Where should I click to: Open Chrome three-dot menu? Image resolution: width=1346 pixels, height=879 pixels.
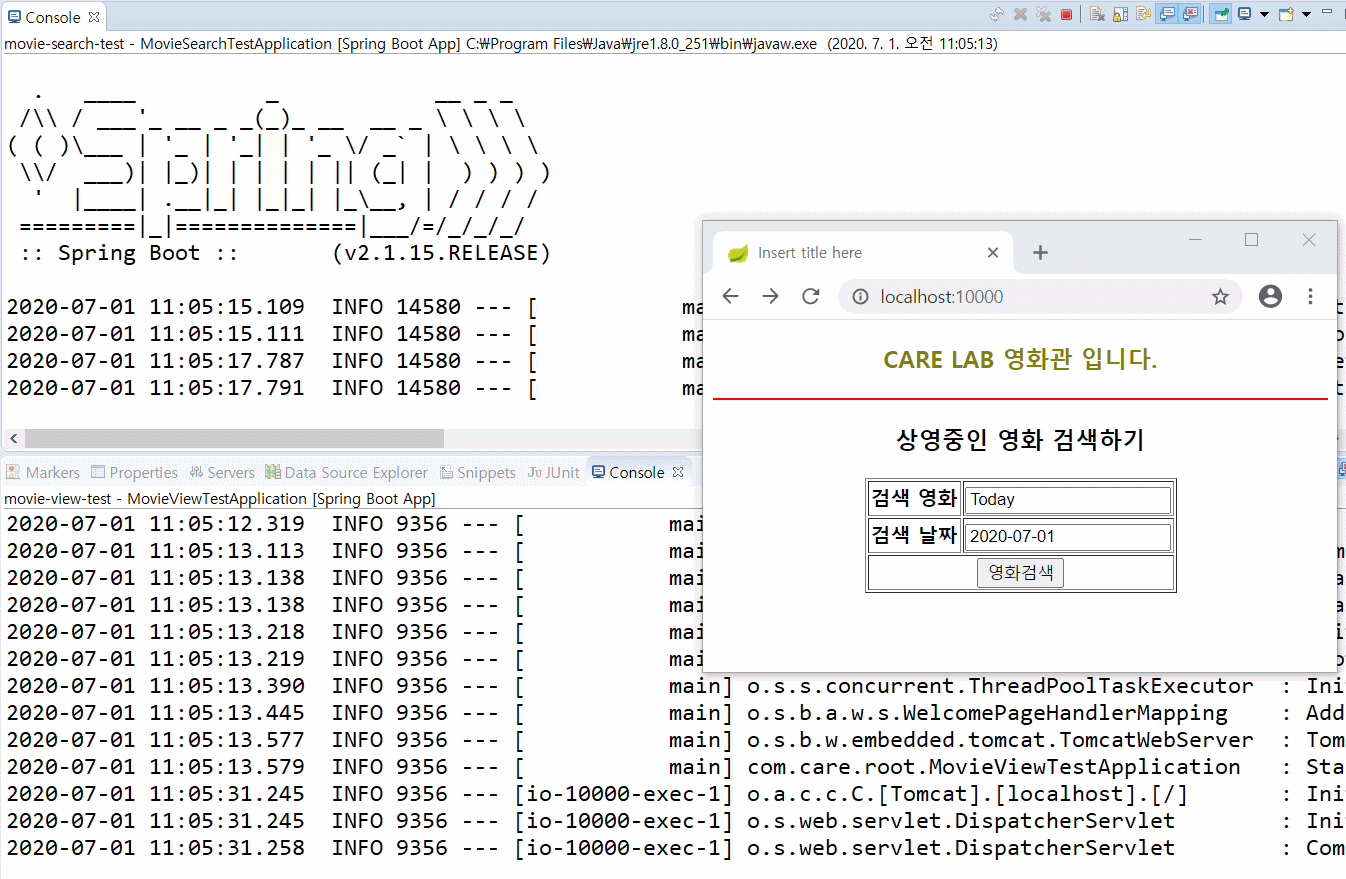point(1310,296)
